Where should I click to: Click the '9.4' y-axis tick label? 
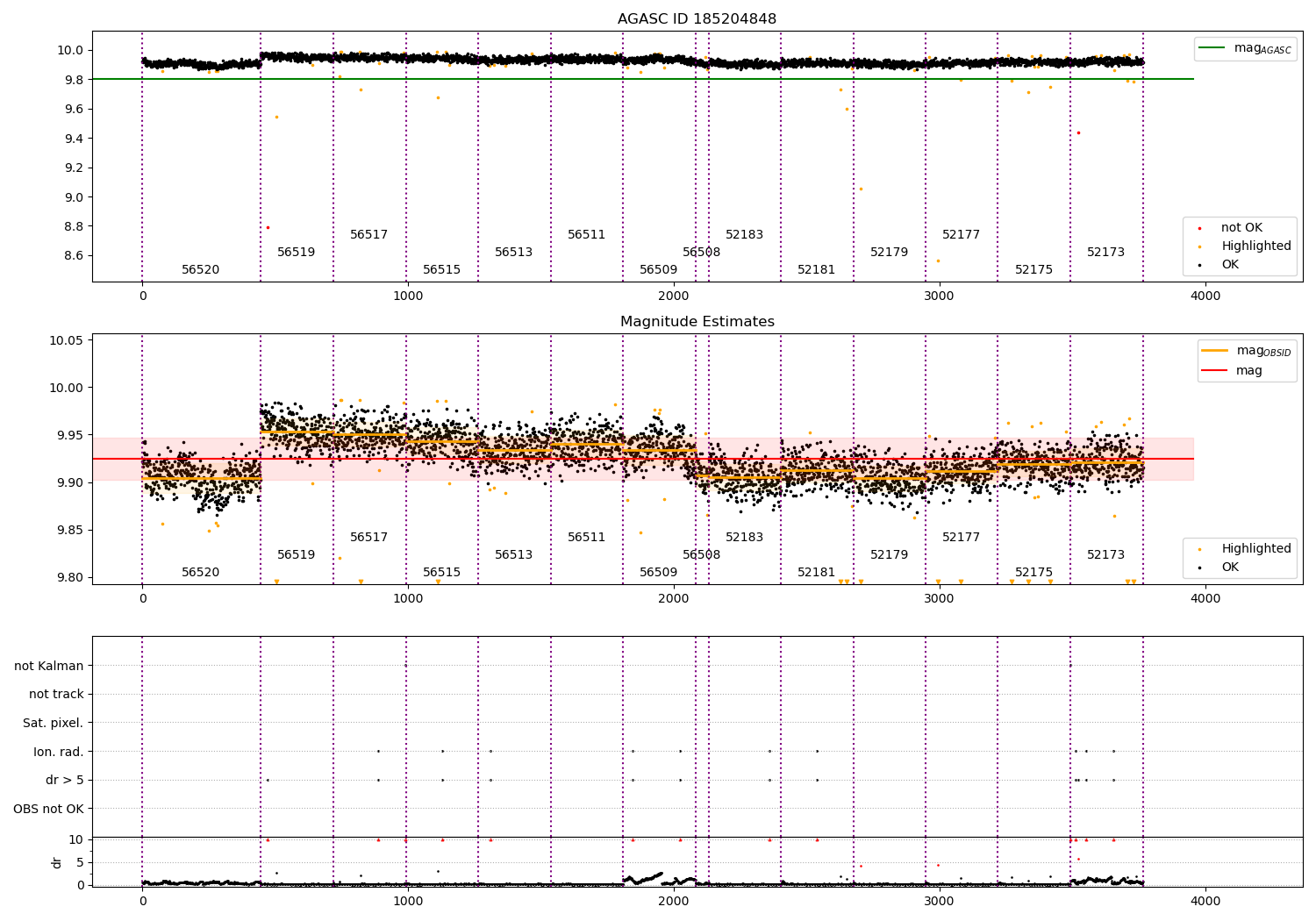click(x=74, y=139)
